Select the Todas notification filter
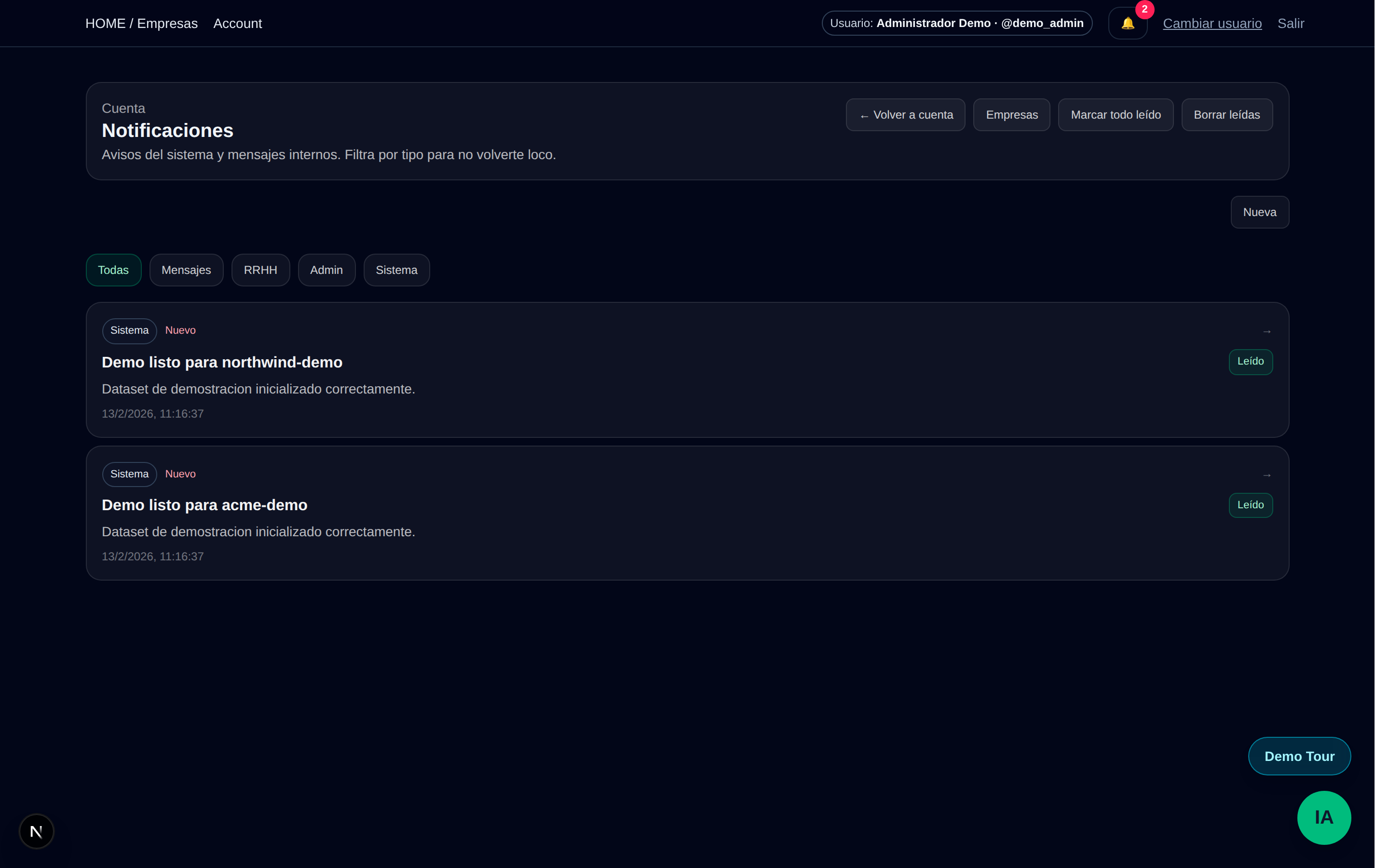The image size is (1389, 868). click(x=113, y=270)
